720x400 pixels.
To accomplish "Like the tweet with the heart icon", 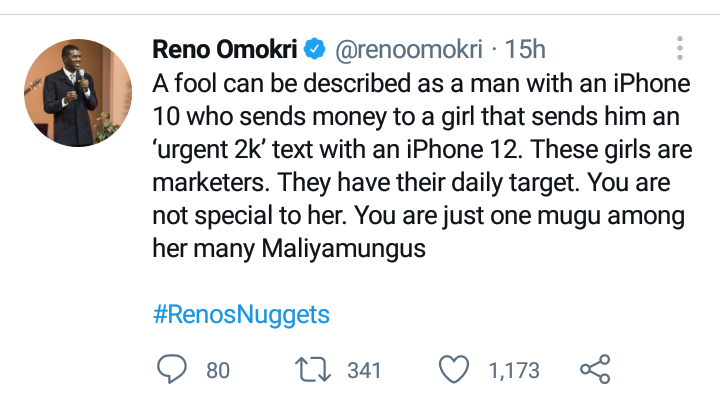I will 455,370.
